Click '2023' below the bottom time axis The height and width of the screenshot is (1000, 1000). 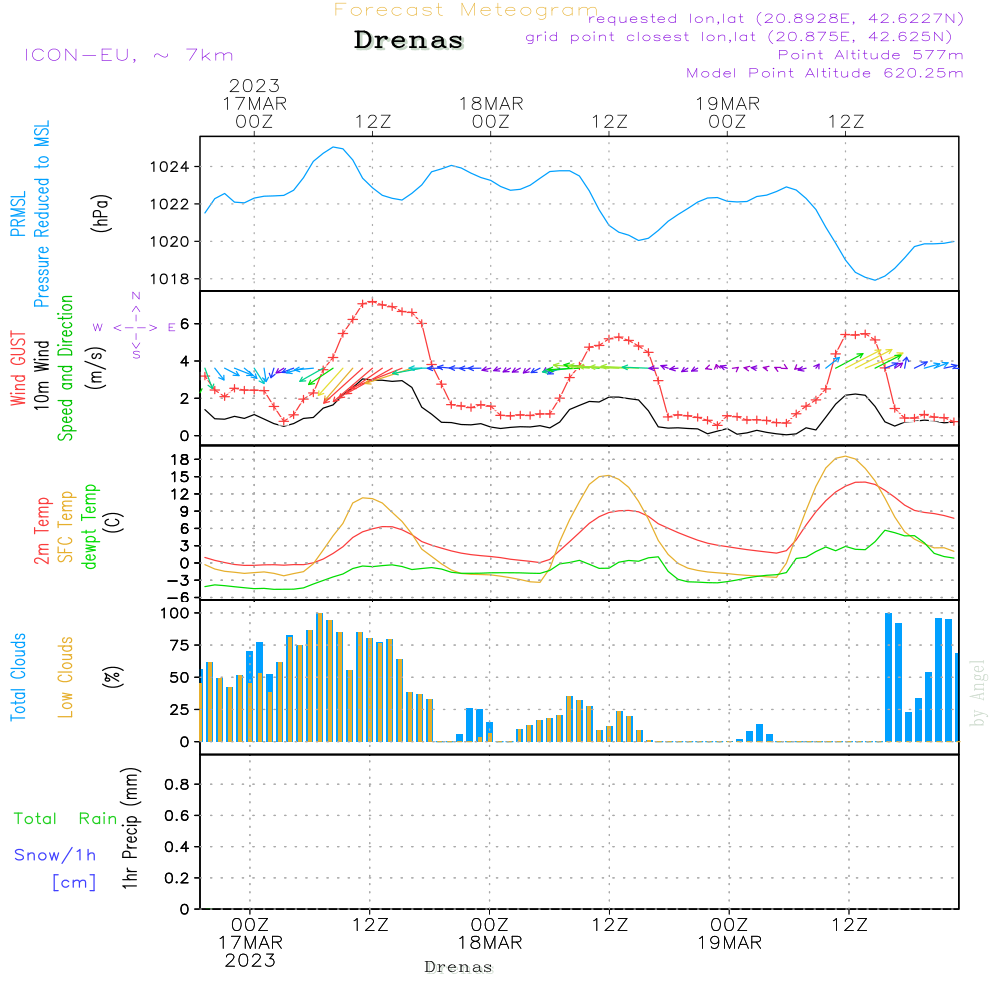pos(250,960)
